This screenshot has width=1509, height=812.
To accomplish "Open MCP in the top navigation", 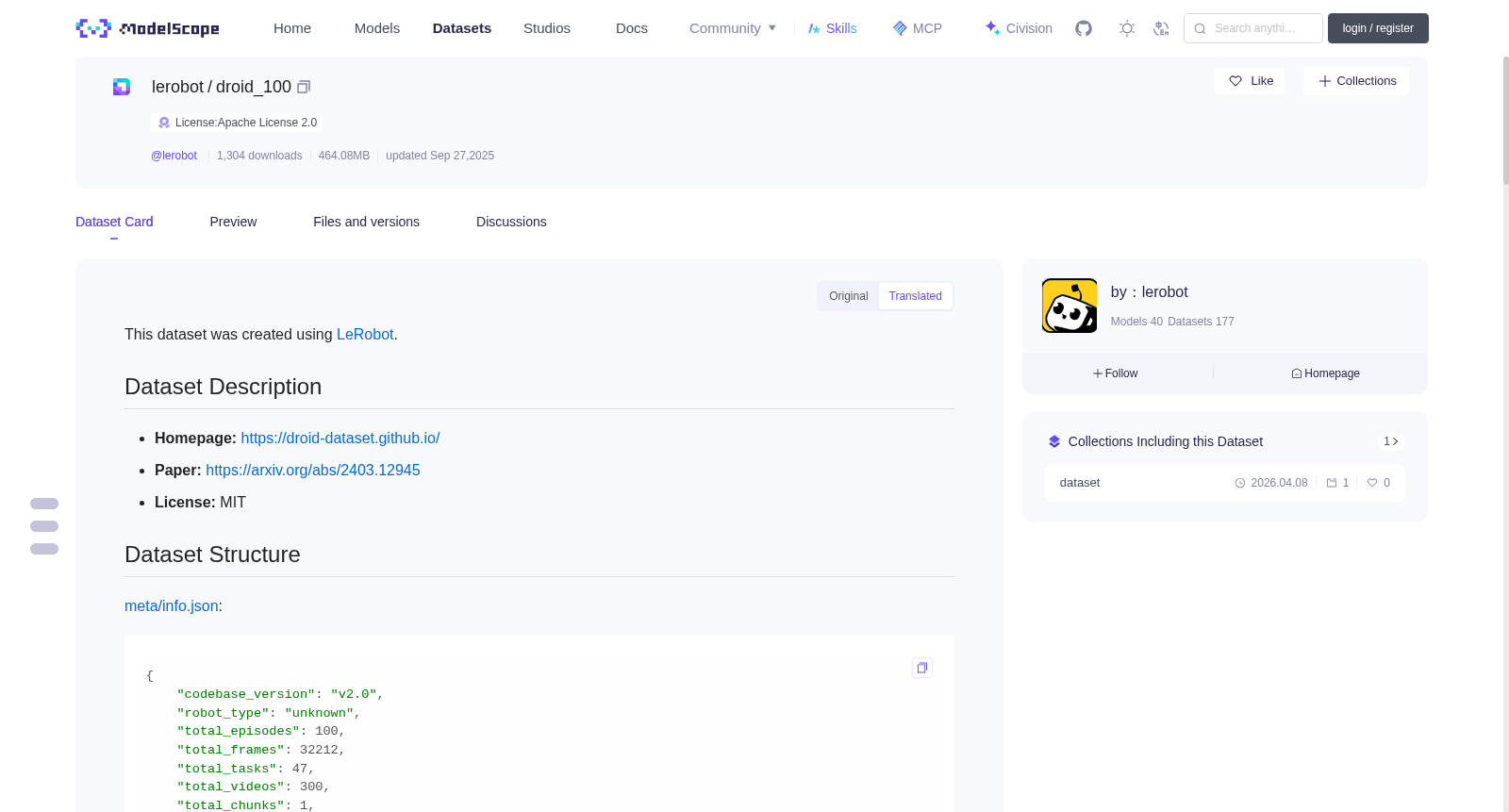I will (x=917, y=28).
